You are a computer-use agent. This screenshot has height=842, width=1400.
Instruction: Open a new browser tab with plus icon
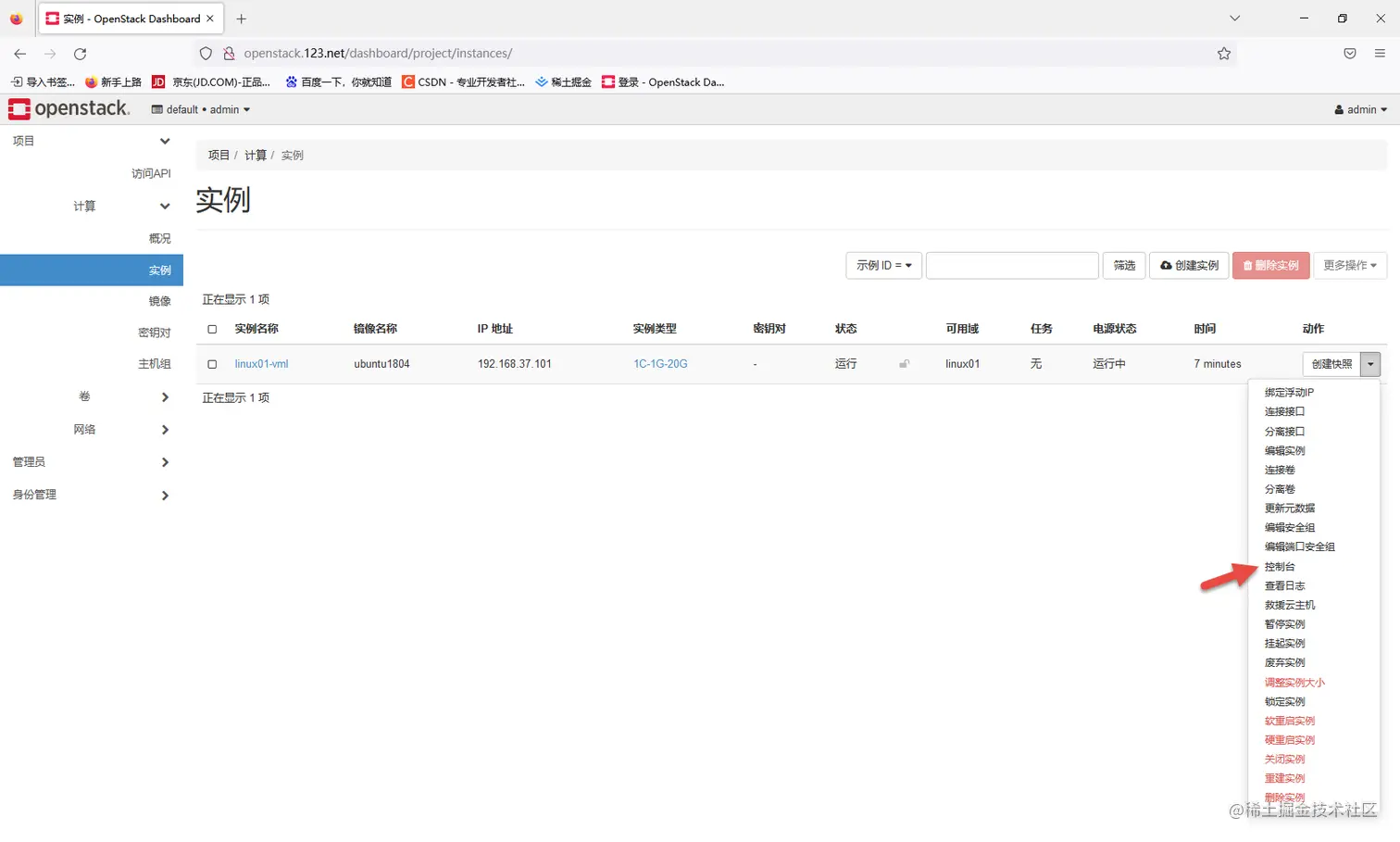click(242, 19)
